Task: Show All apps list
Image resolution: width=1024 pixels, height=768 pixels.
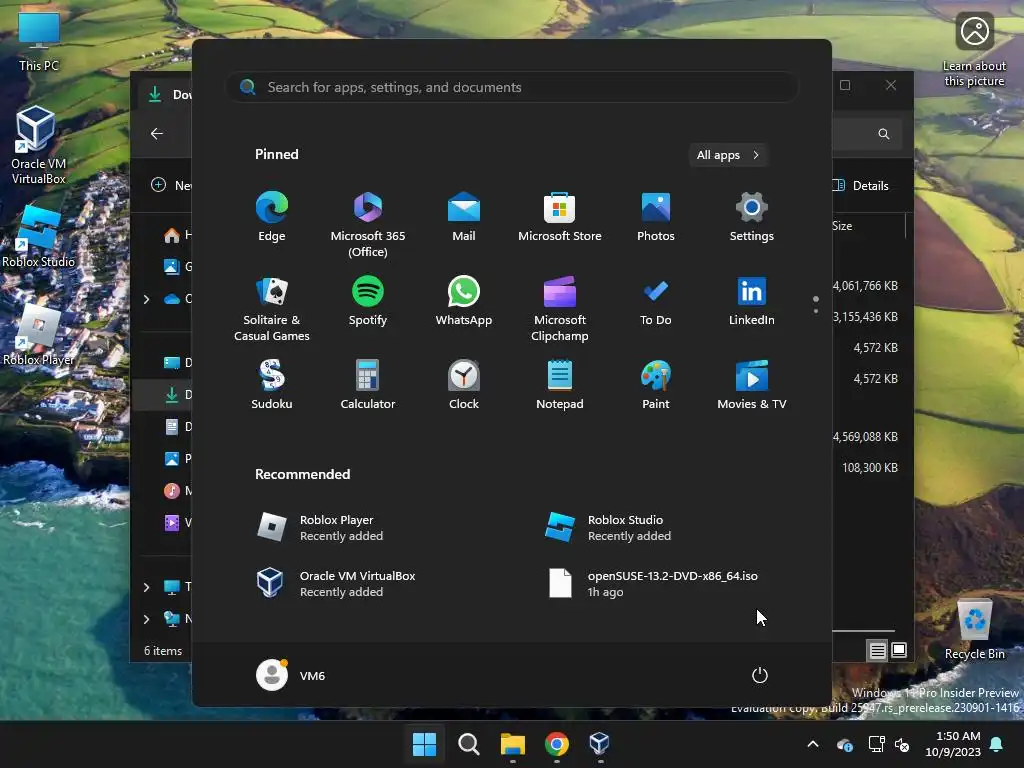Action: pos(728,155)
